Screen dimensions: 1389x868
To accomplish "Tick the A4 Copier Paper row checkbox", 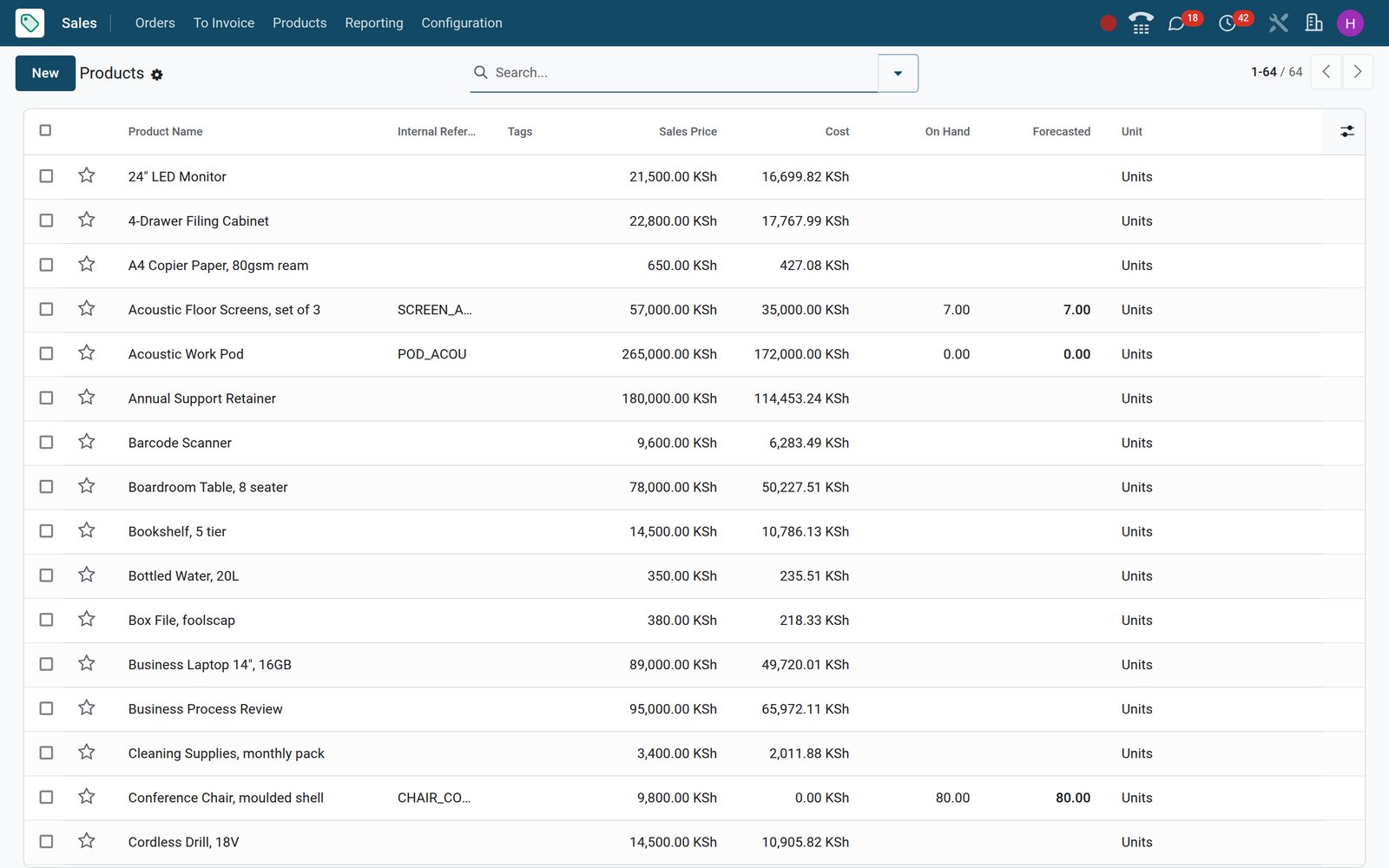I will click(x=46, y=265).
